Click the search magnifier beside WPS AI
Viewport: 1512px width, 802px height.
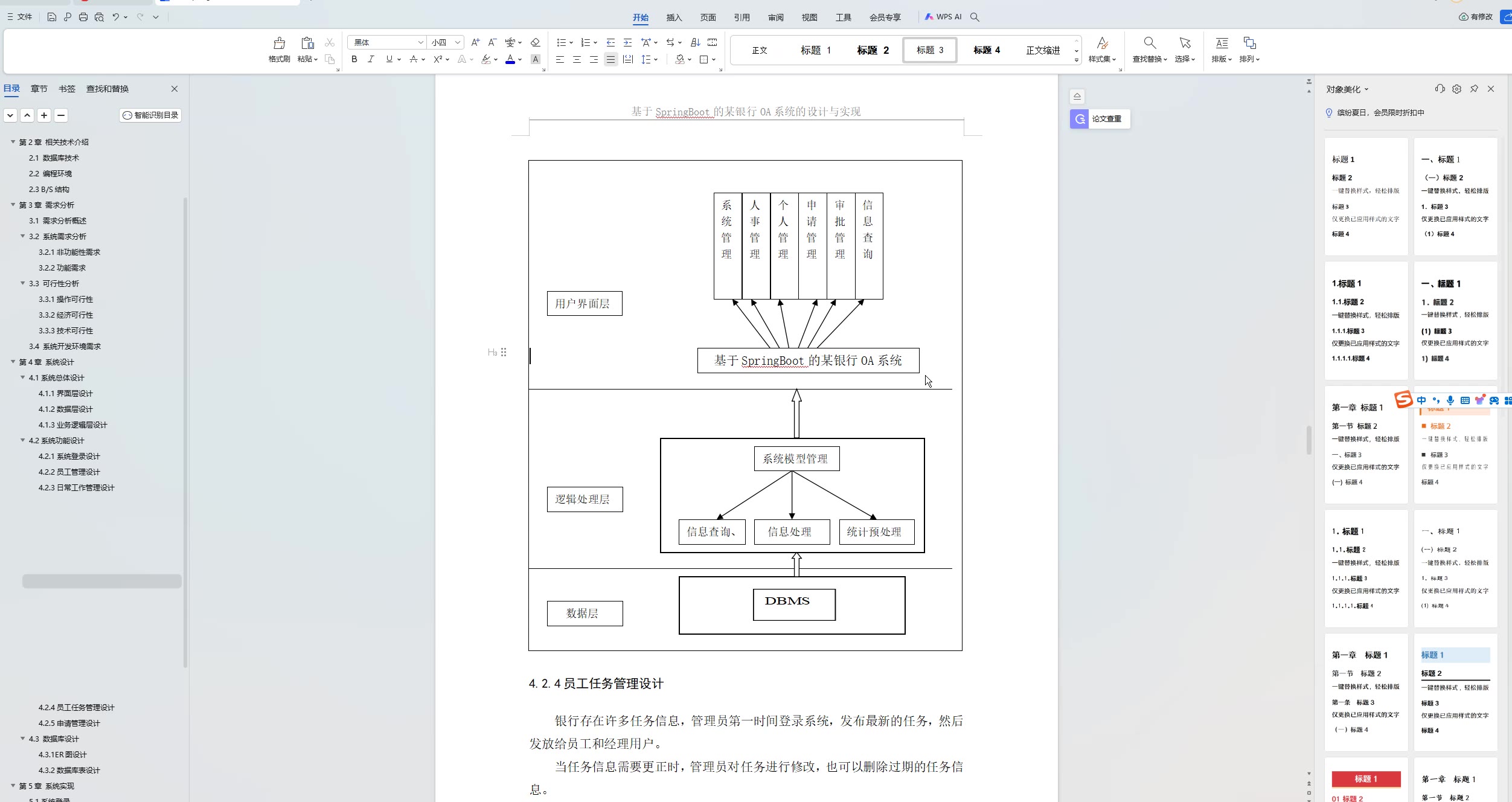tap(975, 17)
